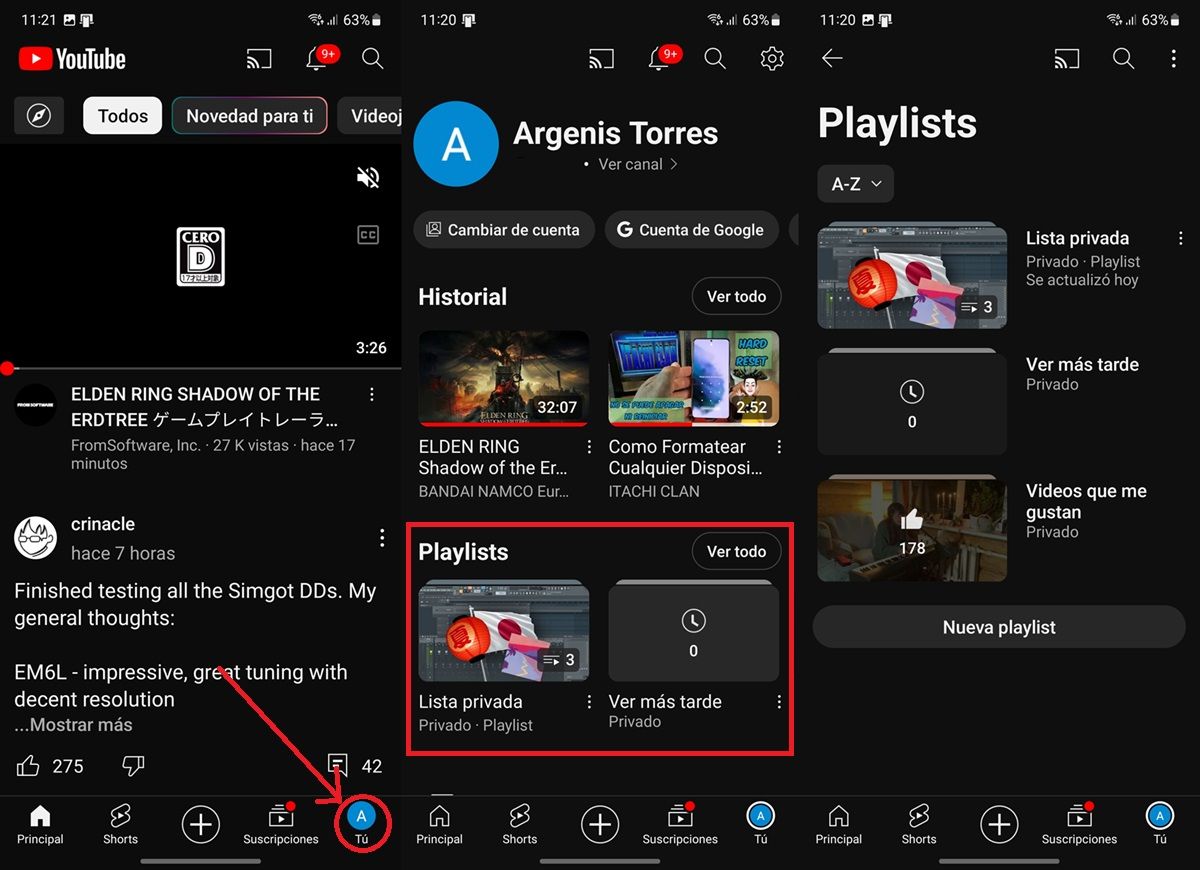The height and width of the screenshot is (870, 1200).
Task: Open options for Lista privada on profile
Action: [589, 702]
